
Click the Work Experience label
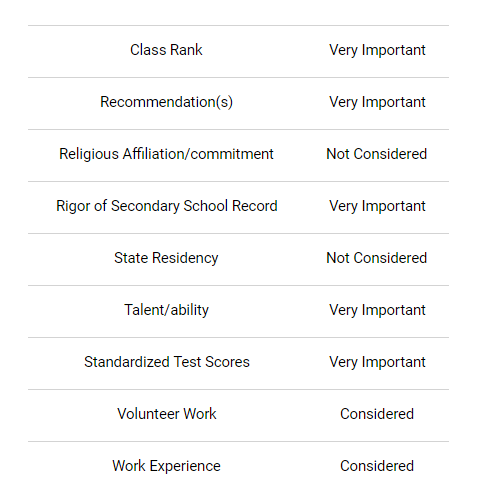click(166, 466)
